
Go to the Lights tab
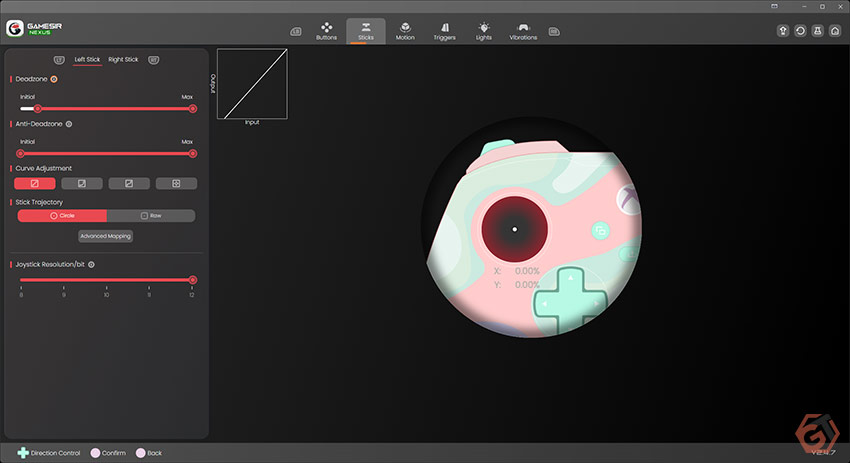coord(484,31)
